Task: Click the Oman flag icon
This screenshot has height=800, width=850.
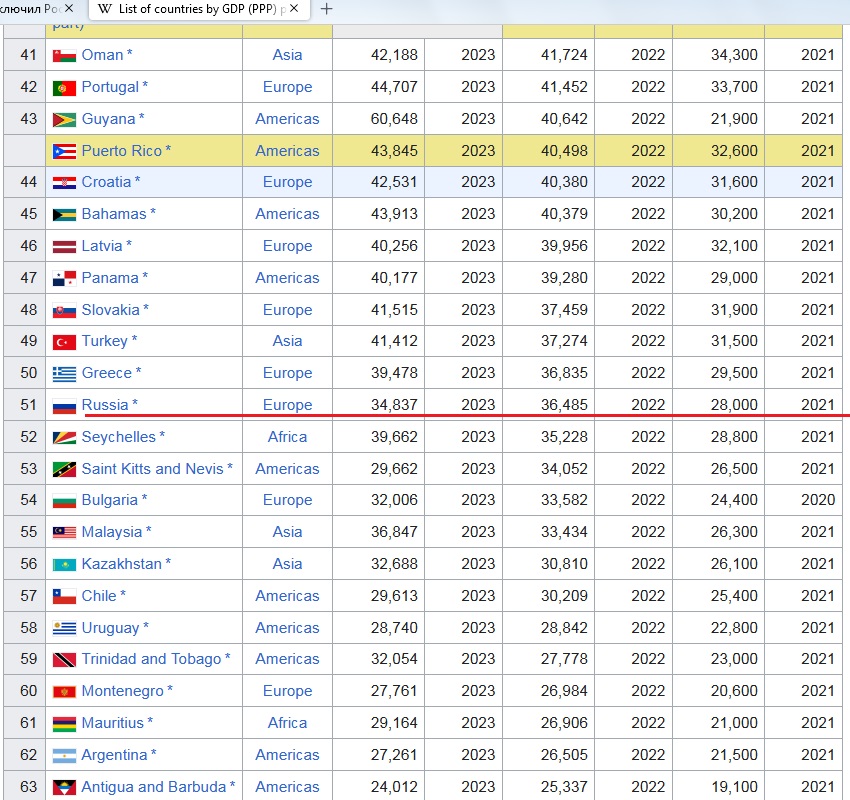Action: [x=64, y=56]
